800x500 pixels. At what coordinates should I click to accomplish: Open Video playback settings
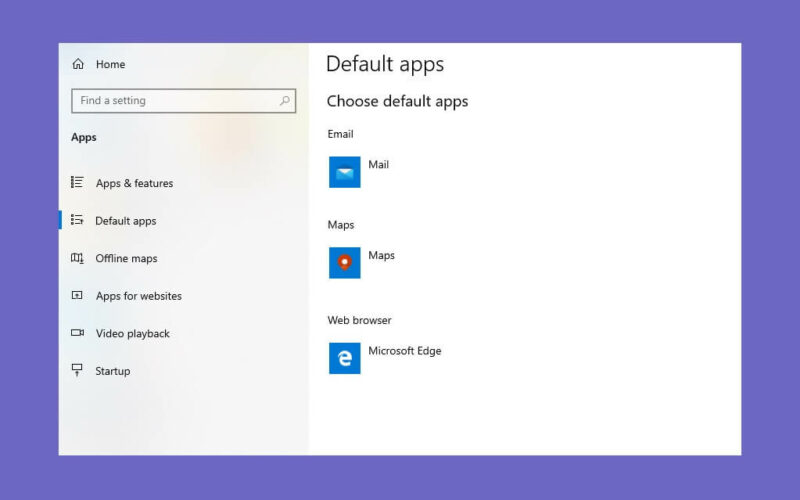[x=132, y=334]
